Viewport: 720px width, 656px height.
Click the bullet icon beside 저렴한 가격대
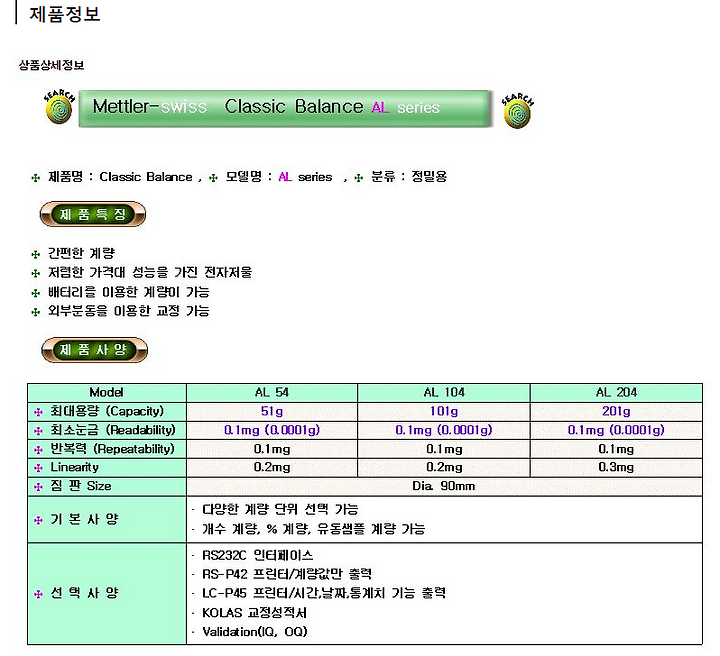pos(36,274)
